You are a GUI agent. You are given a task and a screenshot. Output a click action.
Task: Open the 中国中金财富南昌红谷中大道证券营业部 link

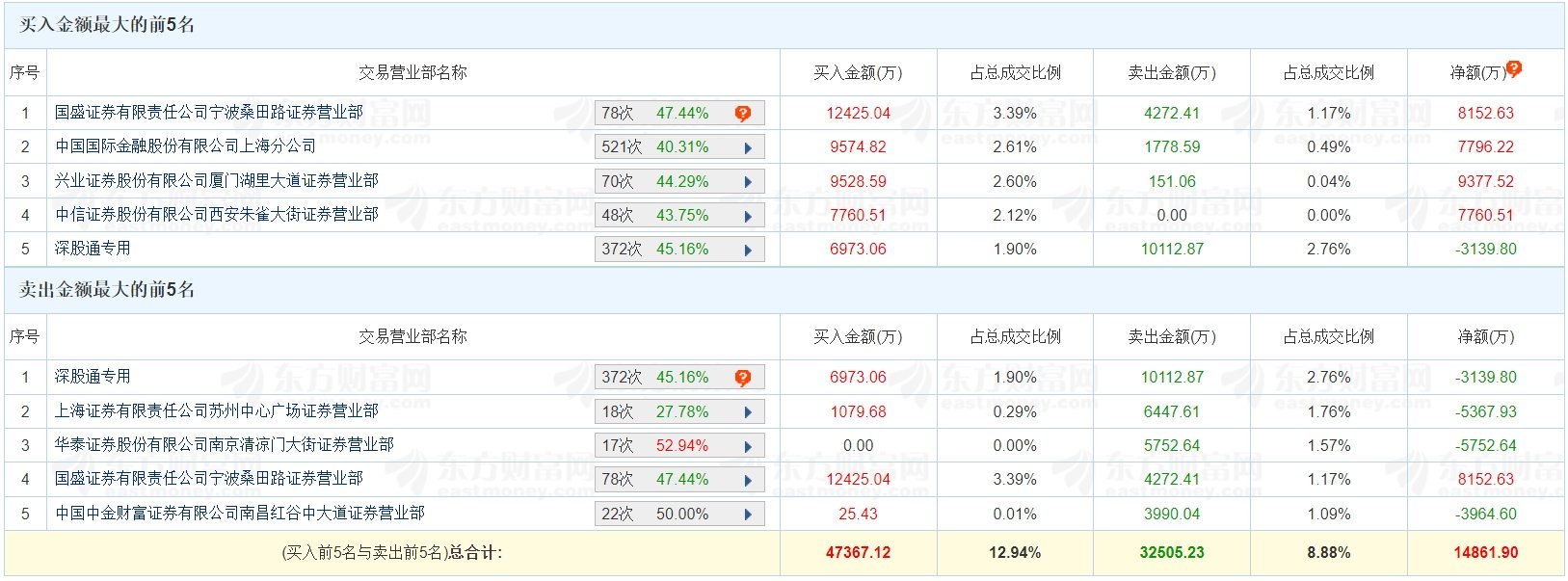pos(240,514)
